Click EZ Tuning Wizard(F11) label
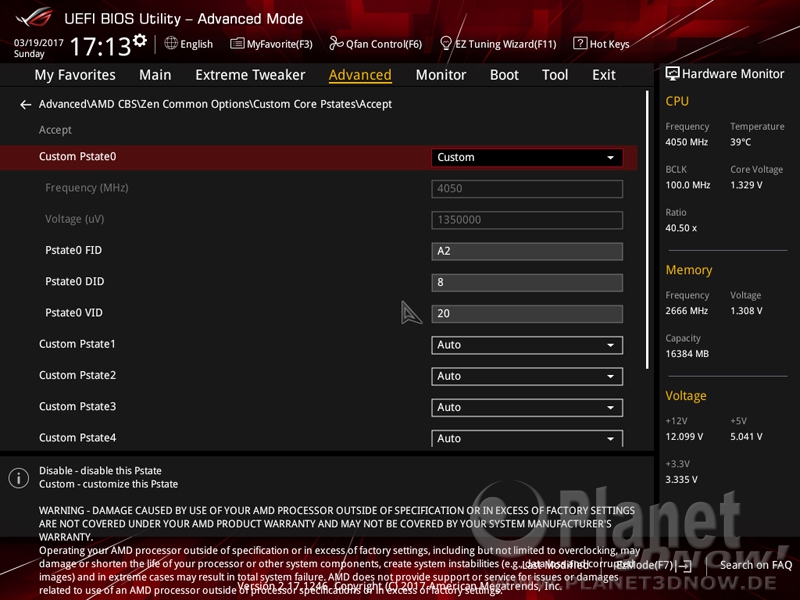This screenshot has height=600, width=800. click(x=506, y=44)
